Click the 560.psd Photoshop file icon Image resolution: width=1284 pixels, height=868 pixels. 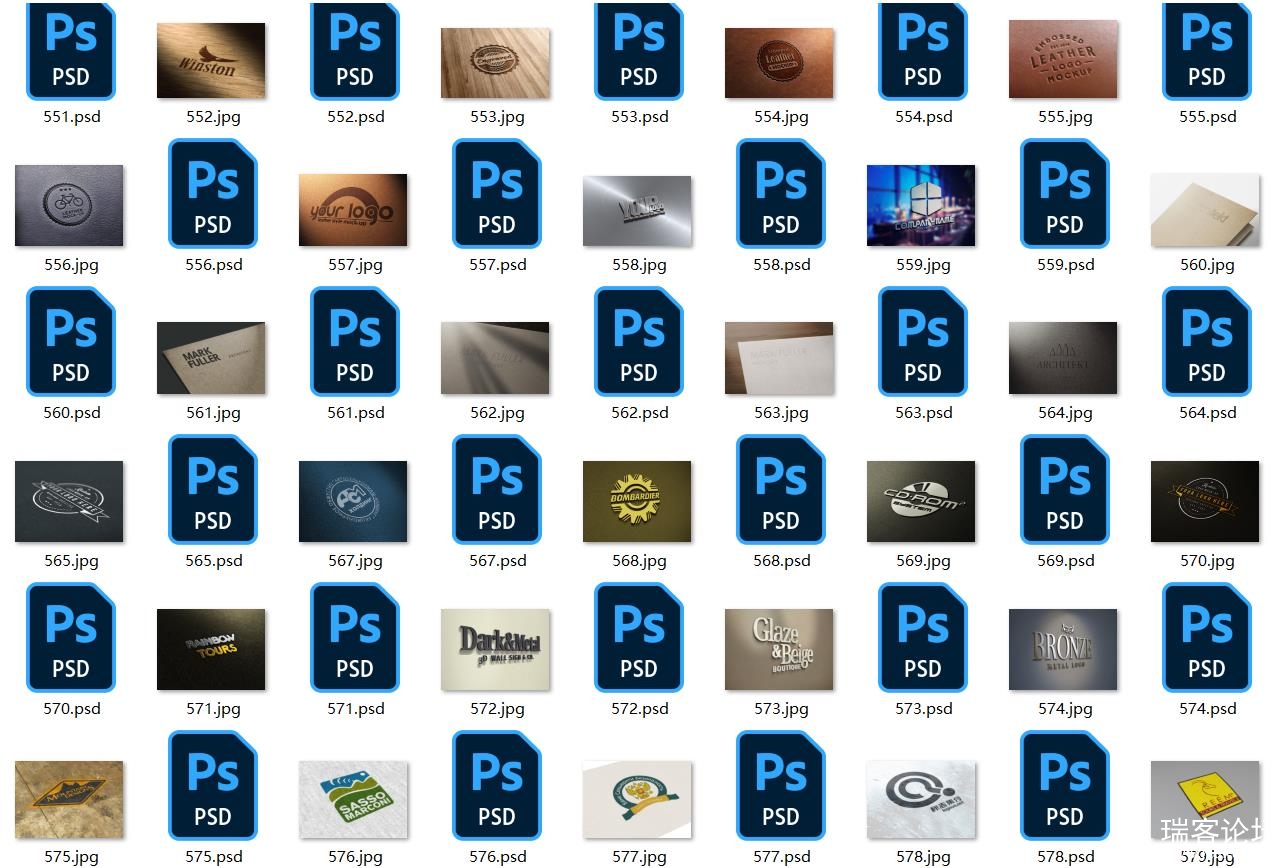coord(71,342)
